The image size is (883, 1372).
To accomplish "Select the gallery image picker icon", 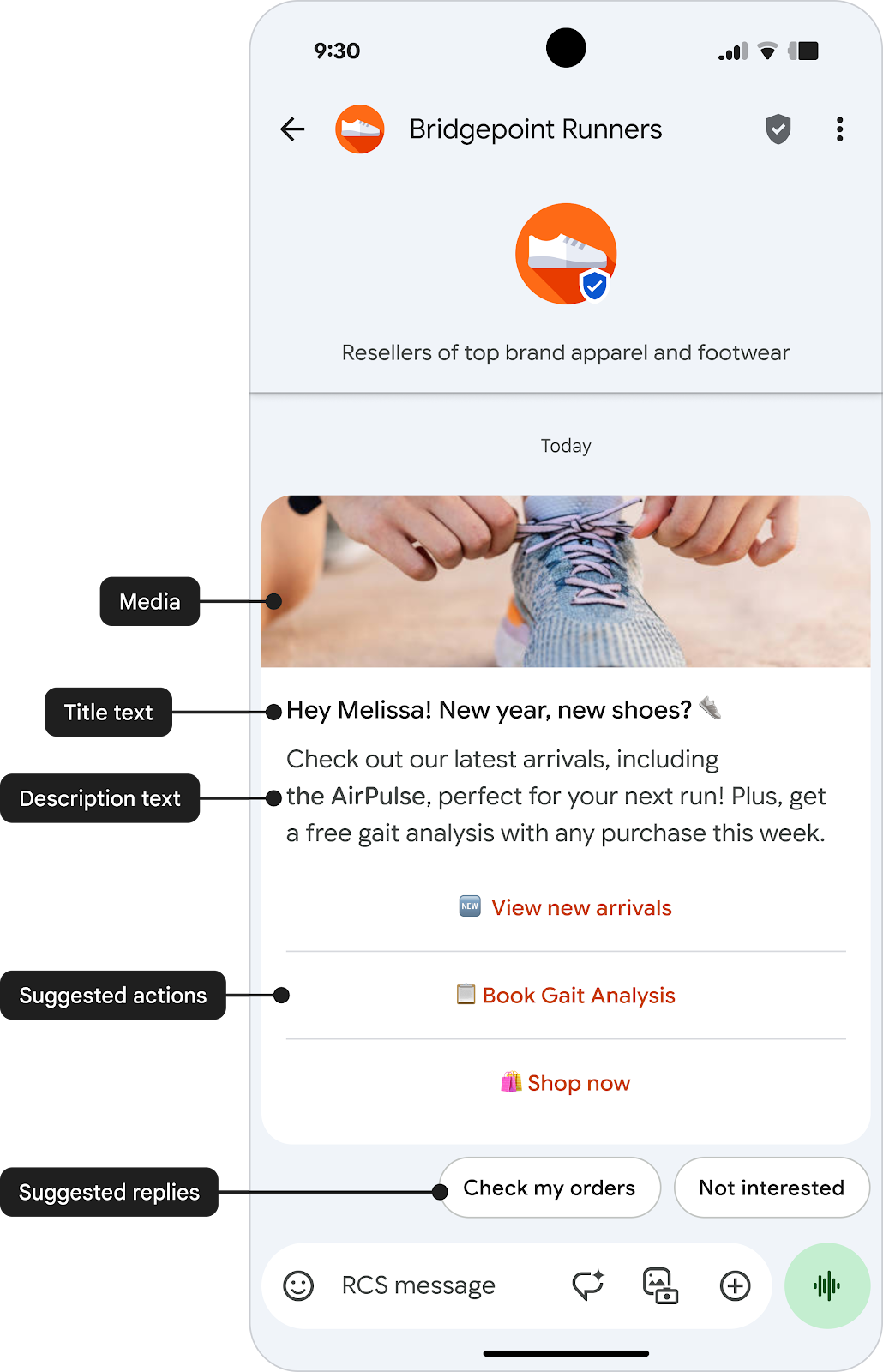I will tap(658, 1285).
